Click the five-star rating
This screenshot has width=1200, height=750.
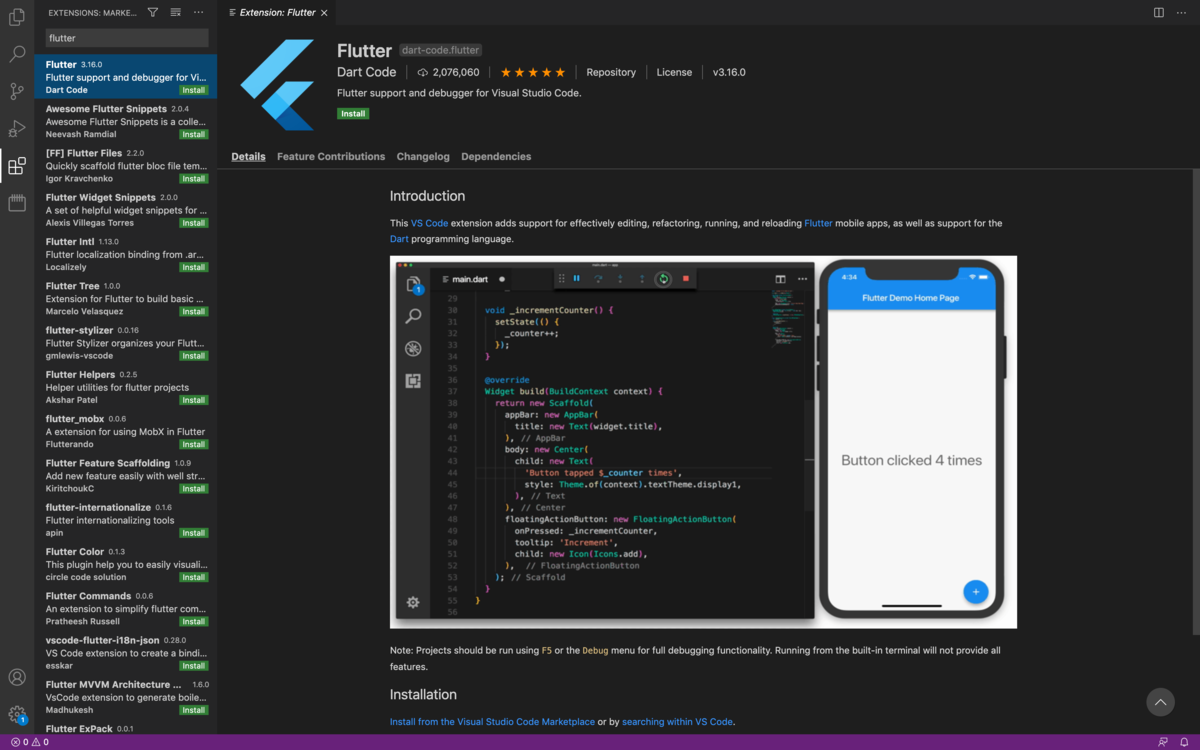point(533,72)
